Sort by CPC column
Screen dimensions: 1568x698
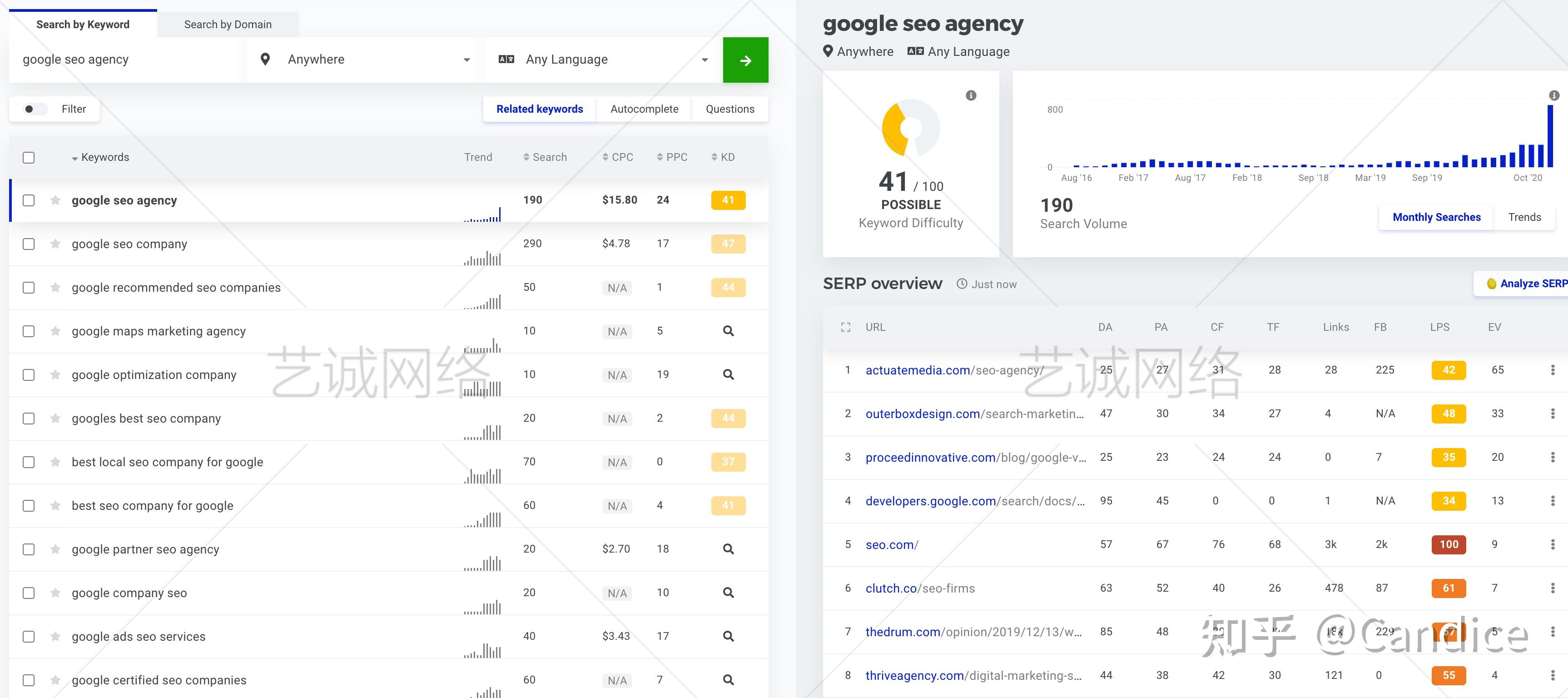[x=617, y=158]
